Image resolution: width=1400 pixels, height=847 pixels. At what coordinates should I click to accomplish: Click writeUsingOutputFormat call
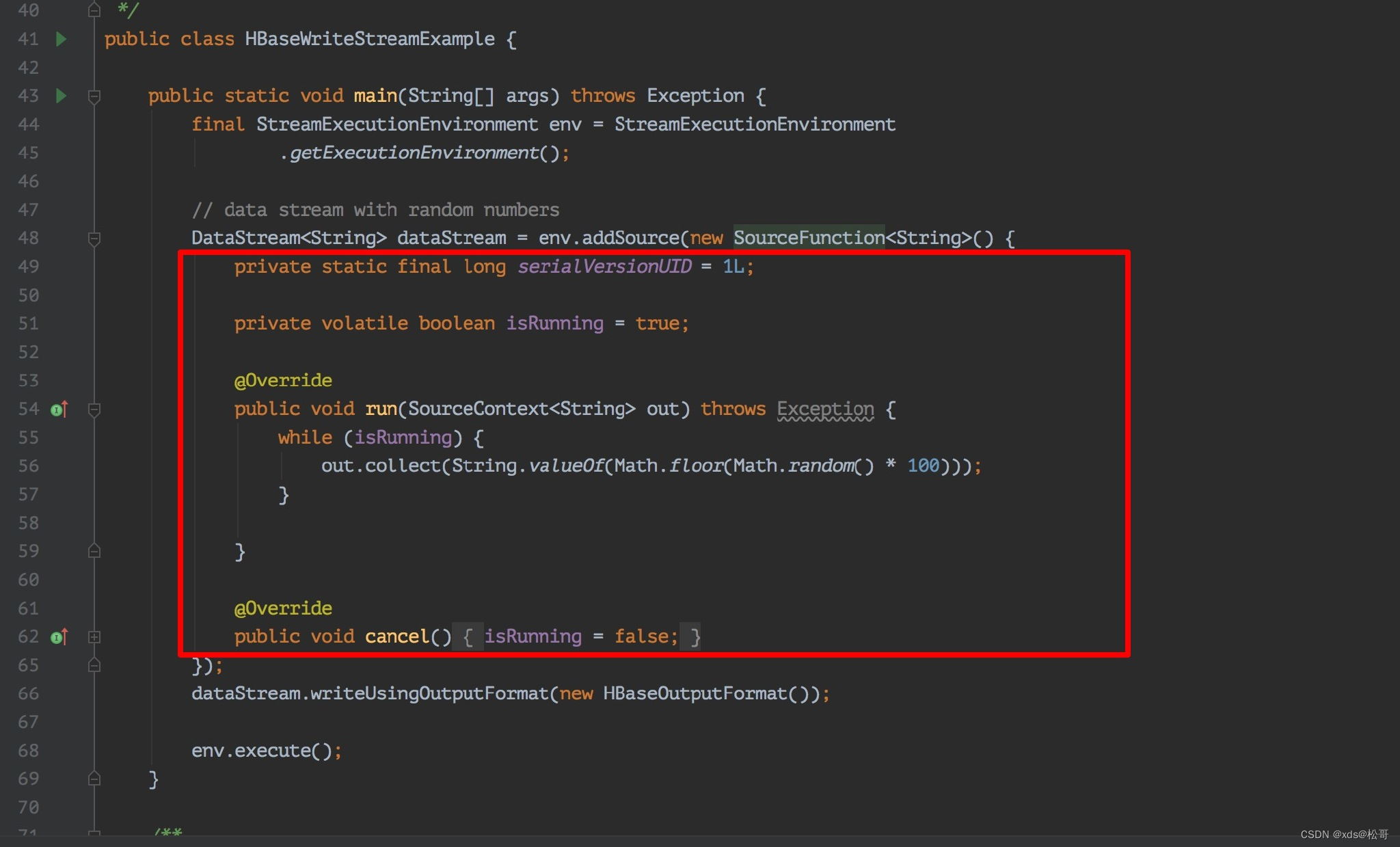click(429, 693)
